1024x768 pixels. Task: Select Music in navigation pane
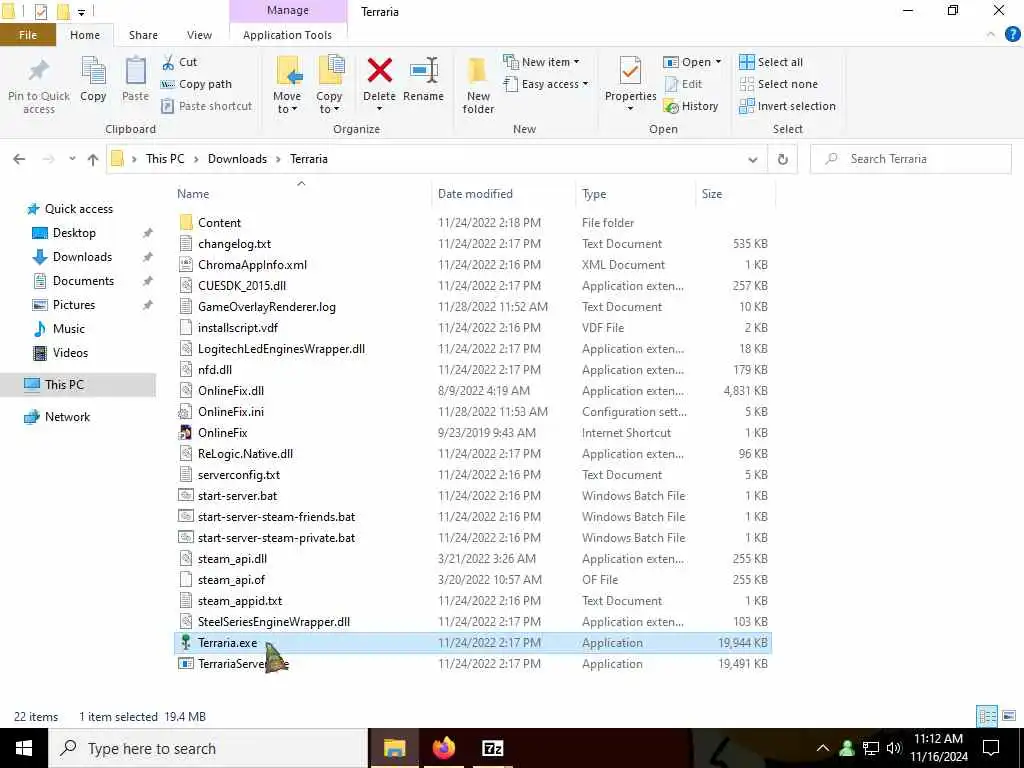coord(69,328)
